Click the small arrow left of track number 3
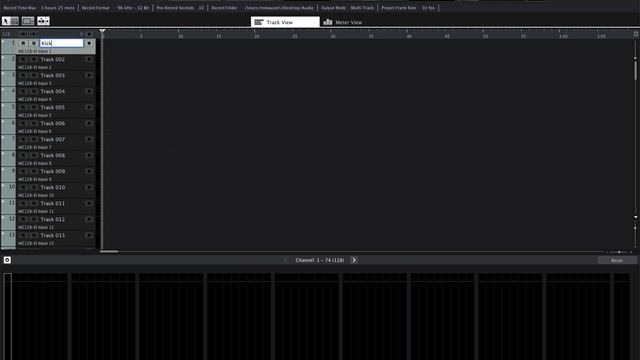This screenshot has height=360, width=640. (4, 74)
